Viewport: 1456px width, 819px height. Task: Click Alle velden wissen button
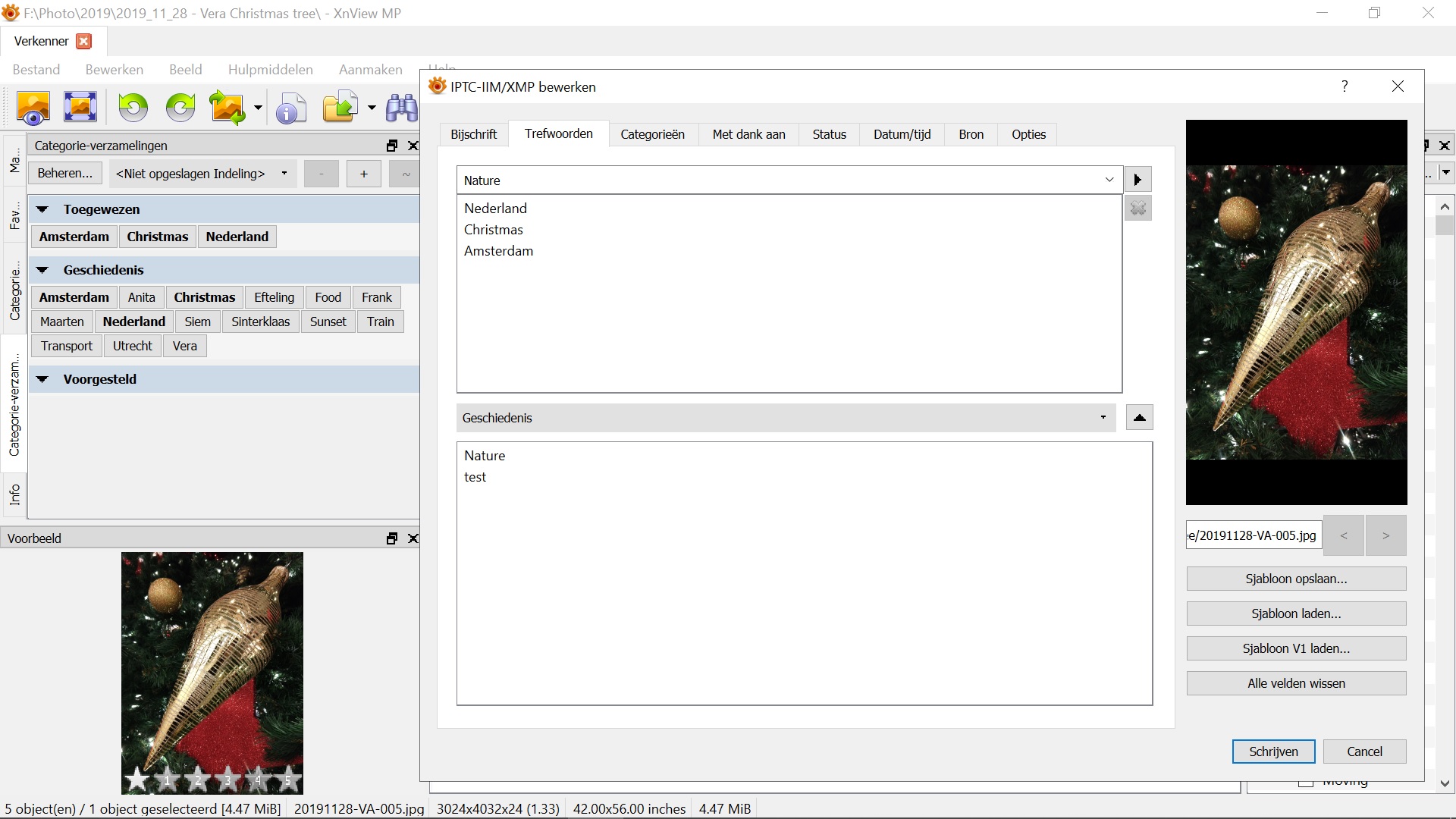tap(1296, 683)
